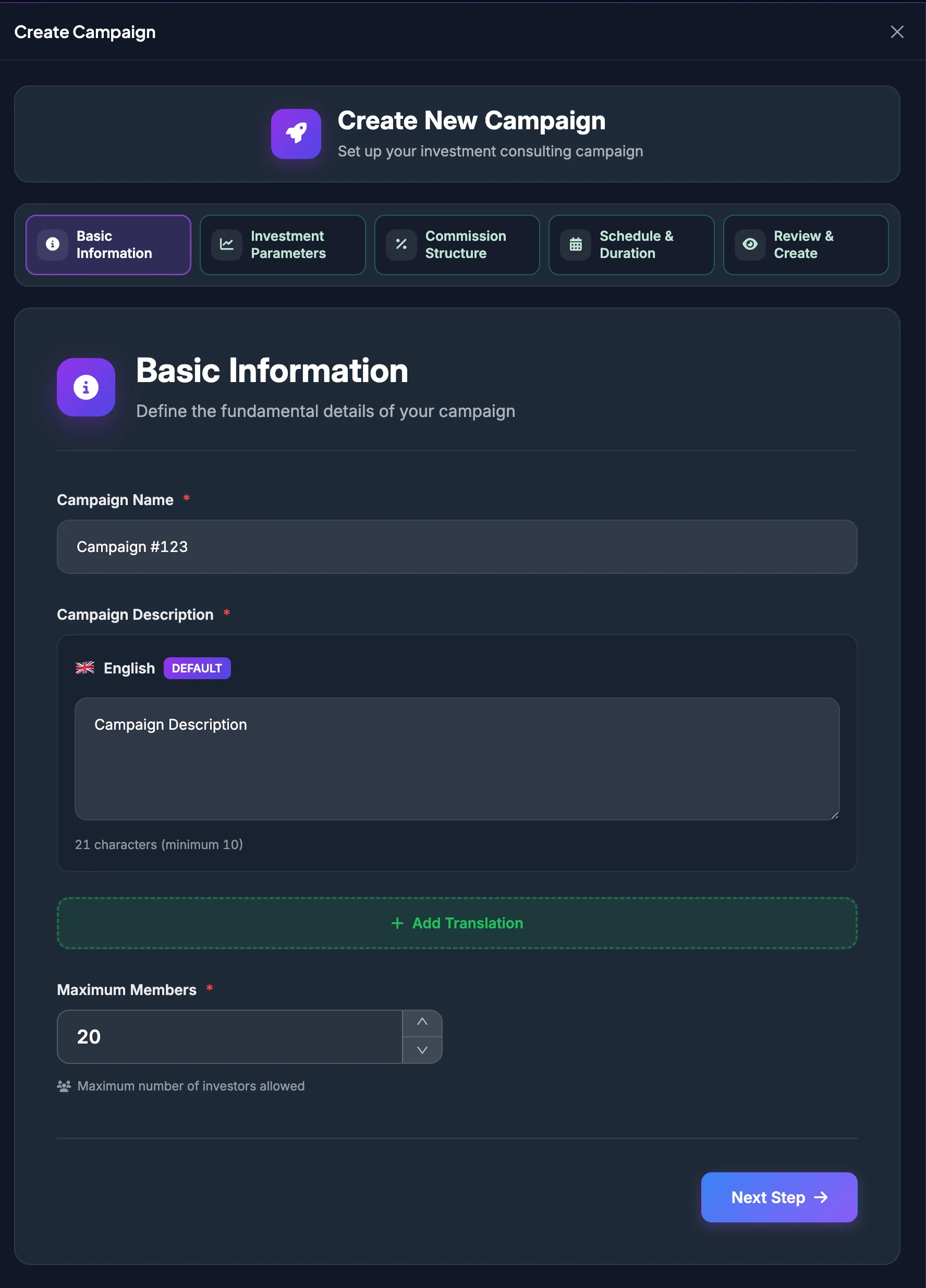The width and height of the screenshot is (926, 1288).
Task: Click the 'Create New Campaign' heading
Action: click(x=471, y=120)
